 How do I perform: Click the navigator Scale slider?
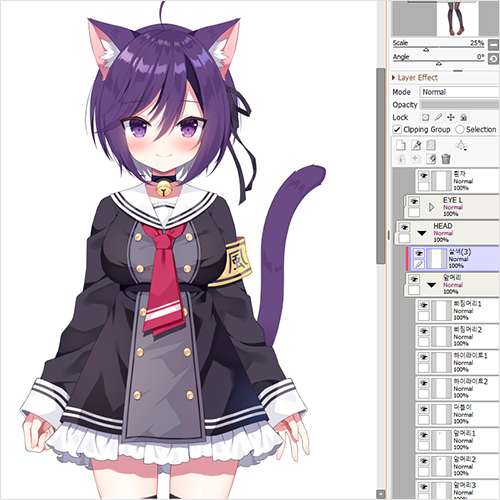click(x=438, y=47)
